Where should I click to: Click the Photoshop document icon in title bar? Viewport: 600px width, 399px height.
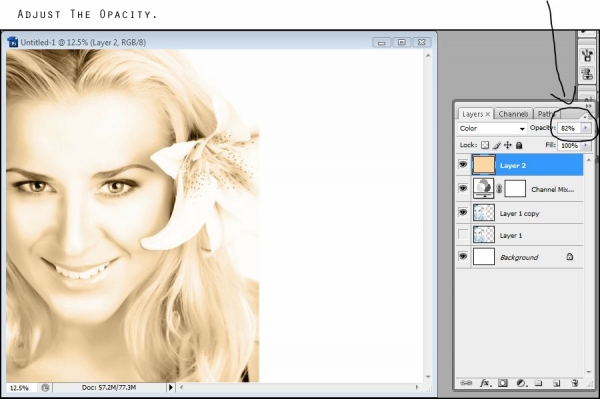[x=13, y=42]
